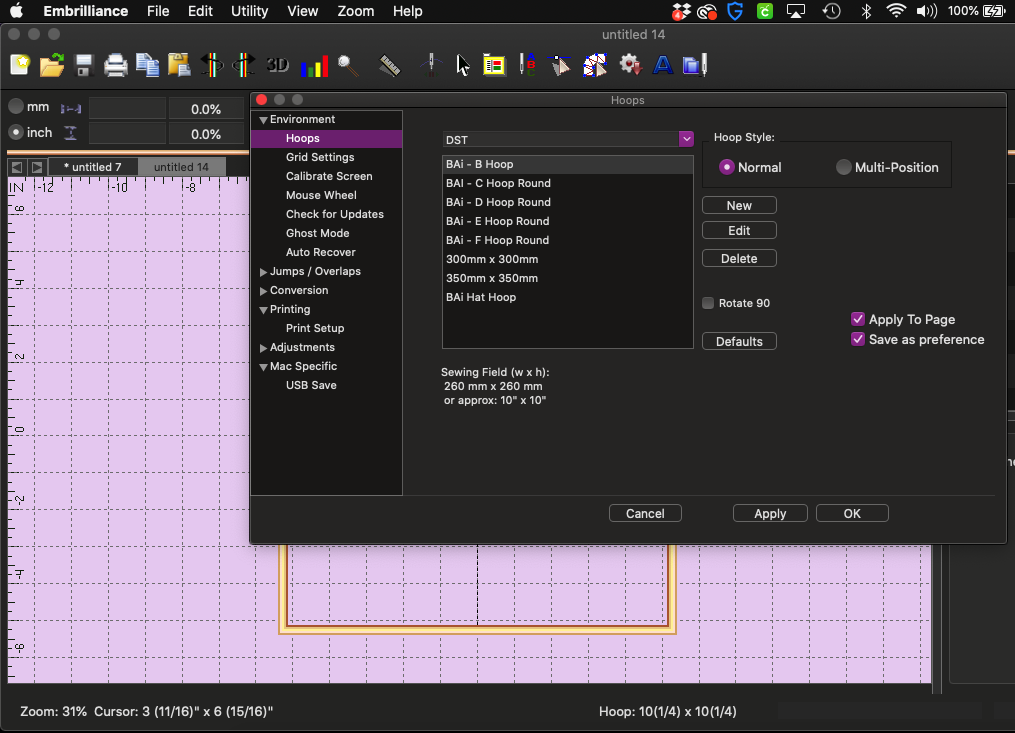Open Grid Settings in tree

pos(320,157)
